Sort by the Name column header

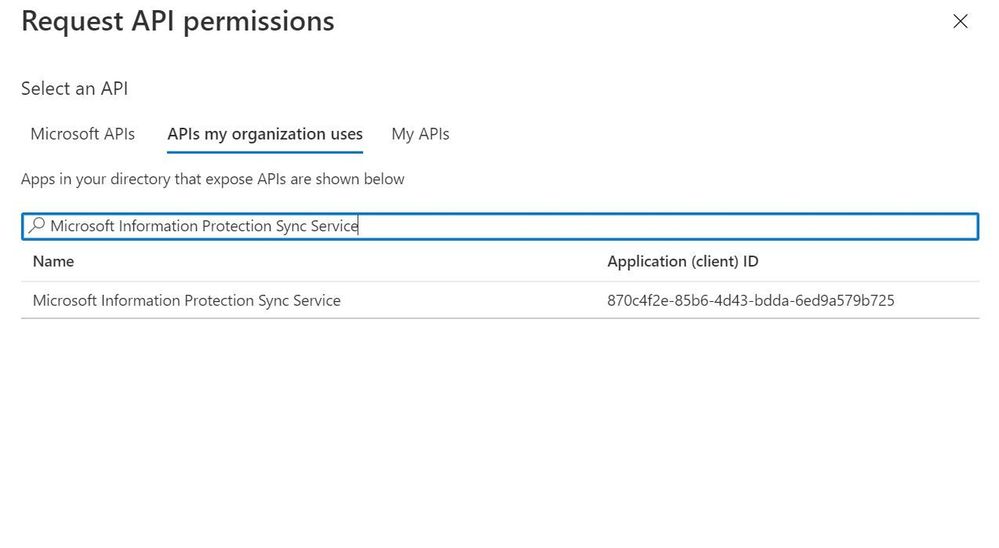pyautogui.click(x=53, y=261)
